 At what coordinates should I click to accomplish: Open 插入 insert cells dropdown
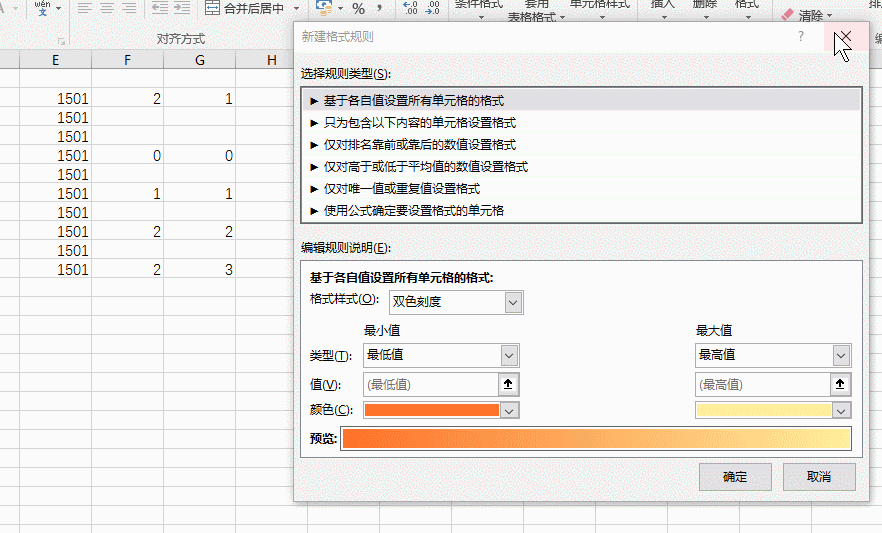tap(663, 9)
